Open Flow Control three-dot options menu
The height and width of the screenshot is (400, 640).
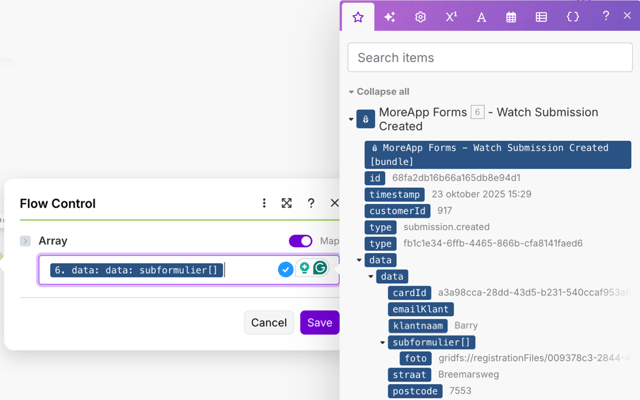pos(264,203)
